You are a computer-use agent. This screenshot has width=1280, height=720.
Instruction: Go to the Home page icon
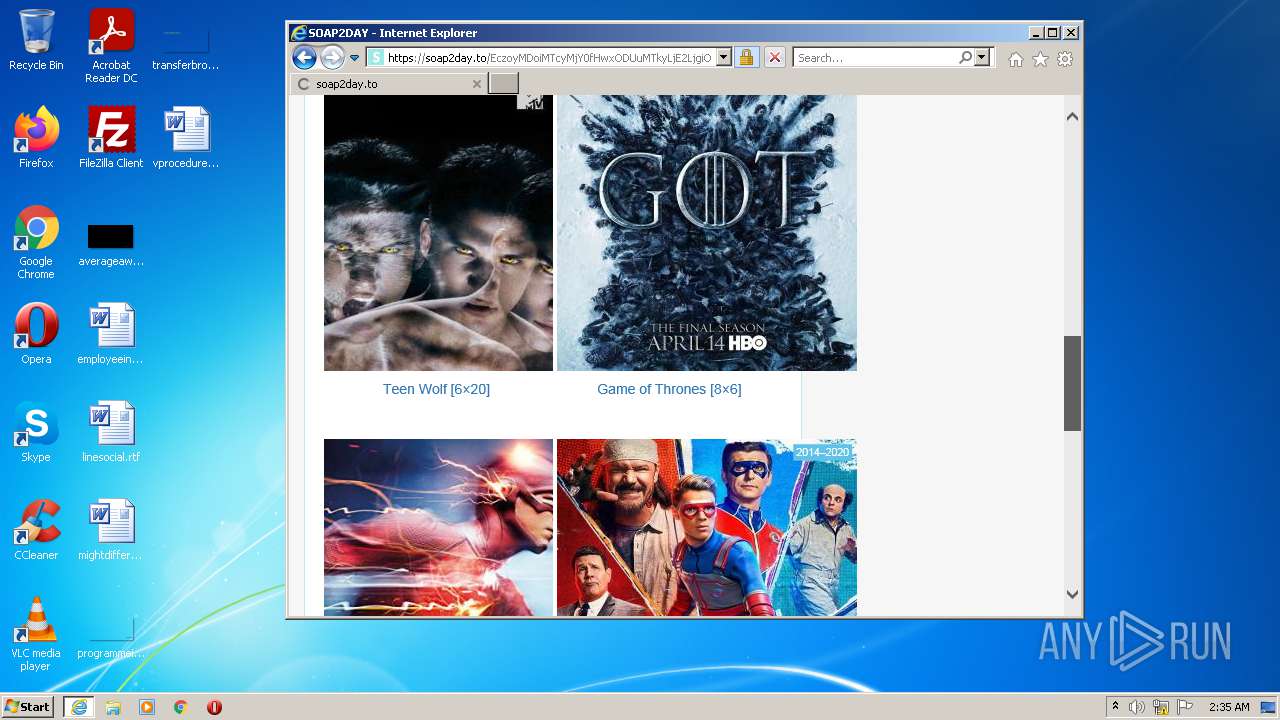tap(1016, 59)
